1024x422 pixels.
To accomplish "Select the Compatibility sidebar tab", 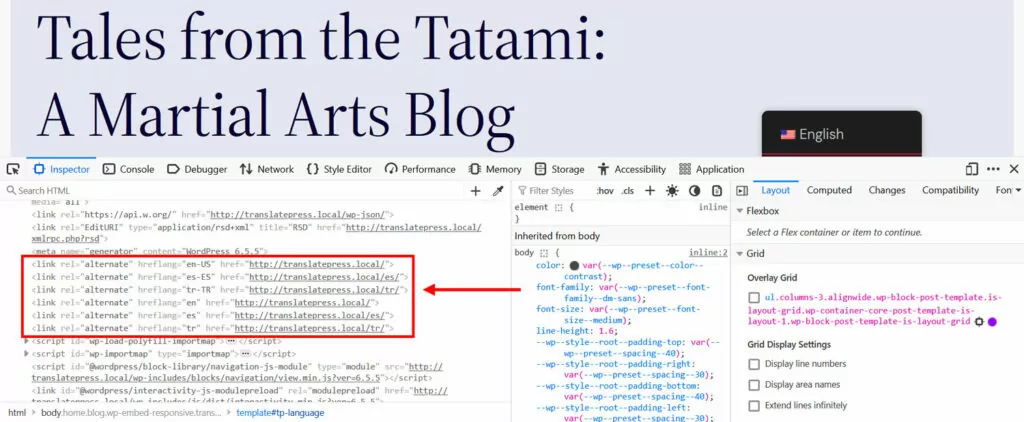I will (950, 190).
